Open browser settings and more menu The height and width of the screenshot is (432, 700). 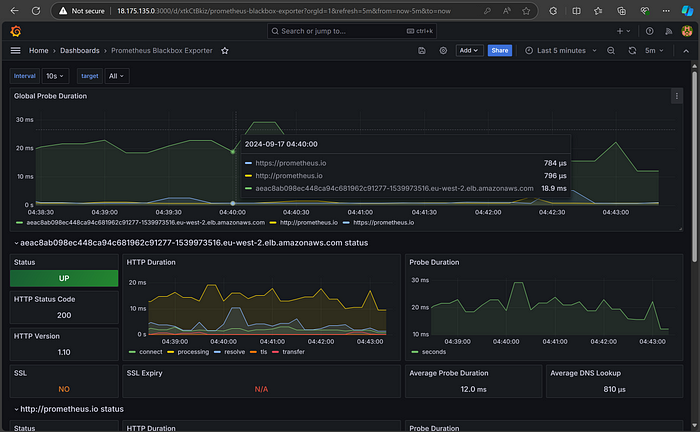pyautogui.click(x=666, y=11)
